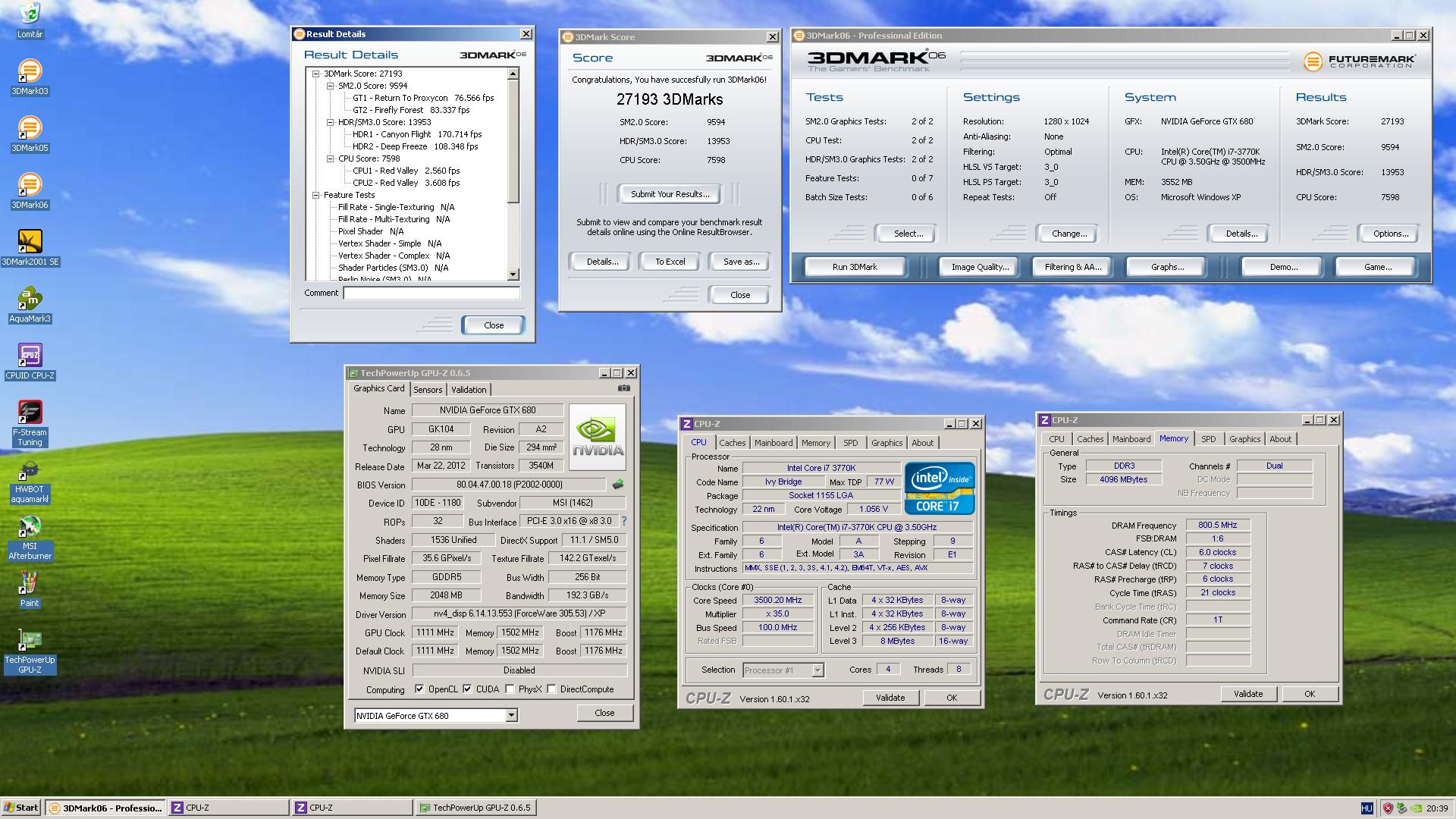The width and height of the screenshot is (1456, 819).
Task: Click the taskbar clock showing 20:39
Action: (1437, 808)
